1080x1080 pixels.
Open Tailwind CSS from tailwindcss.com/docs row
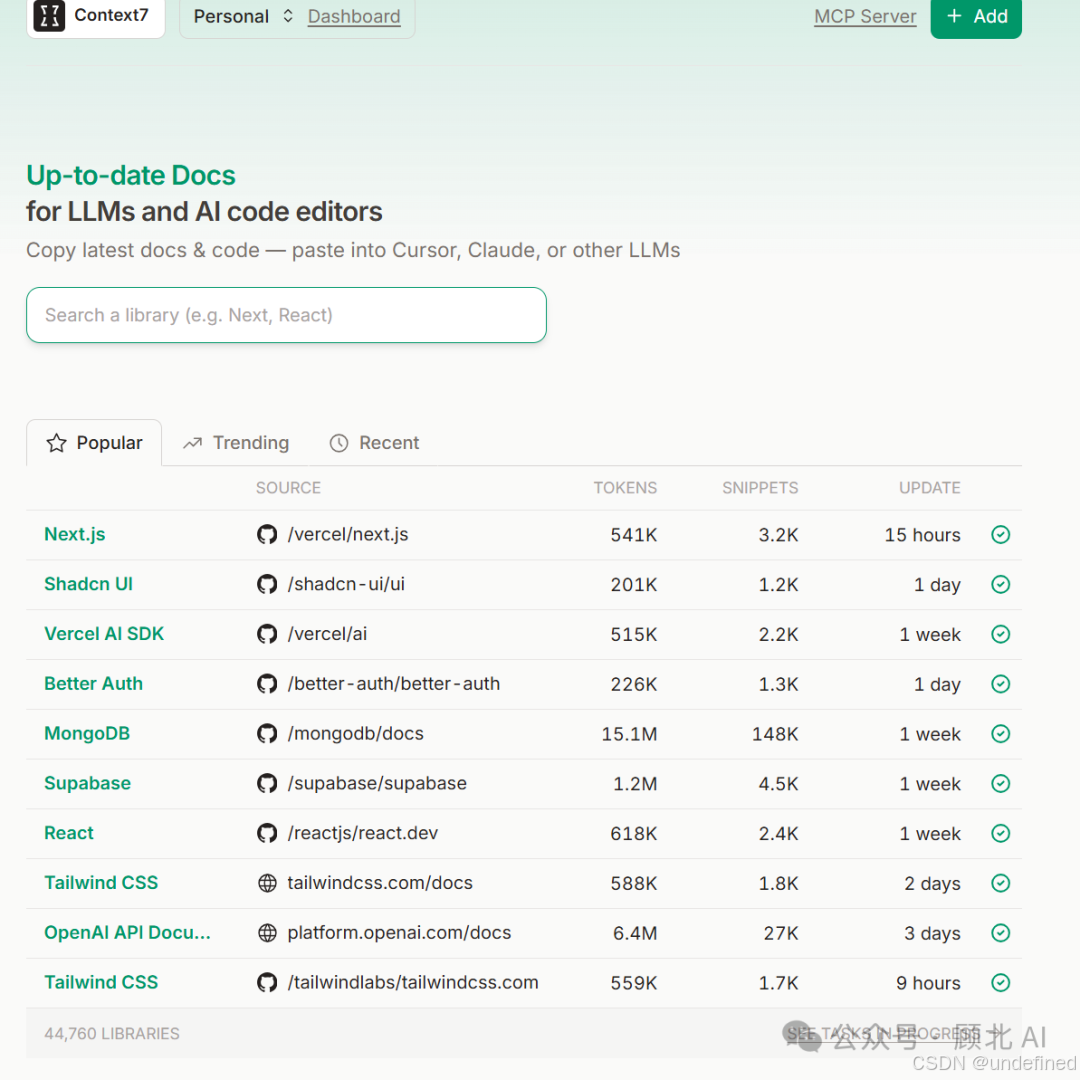click(101, 882)
